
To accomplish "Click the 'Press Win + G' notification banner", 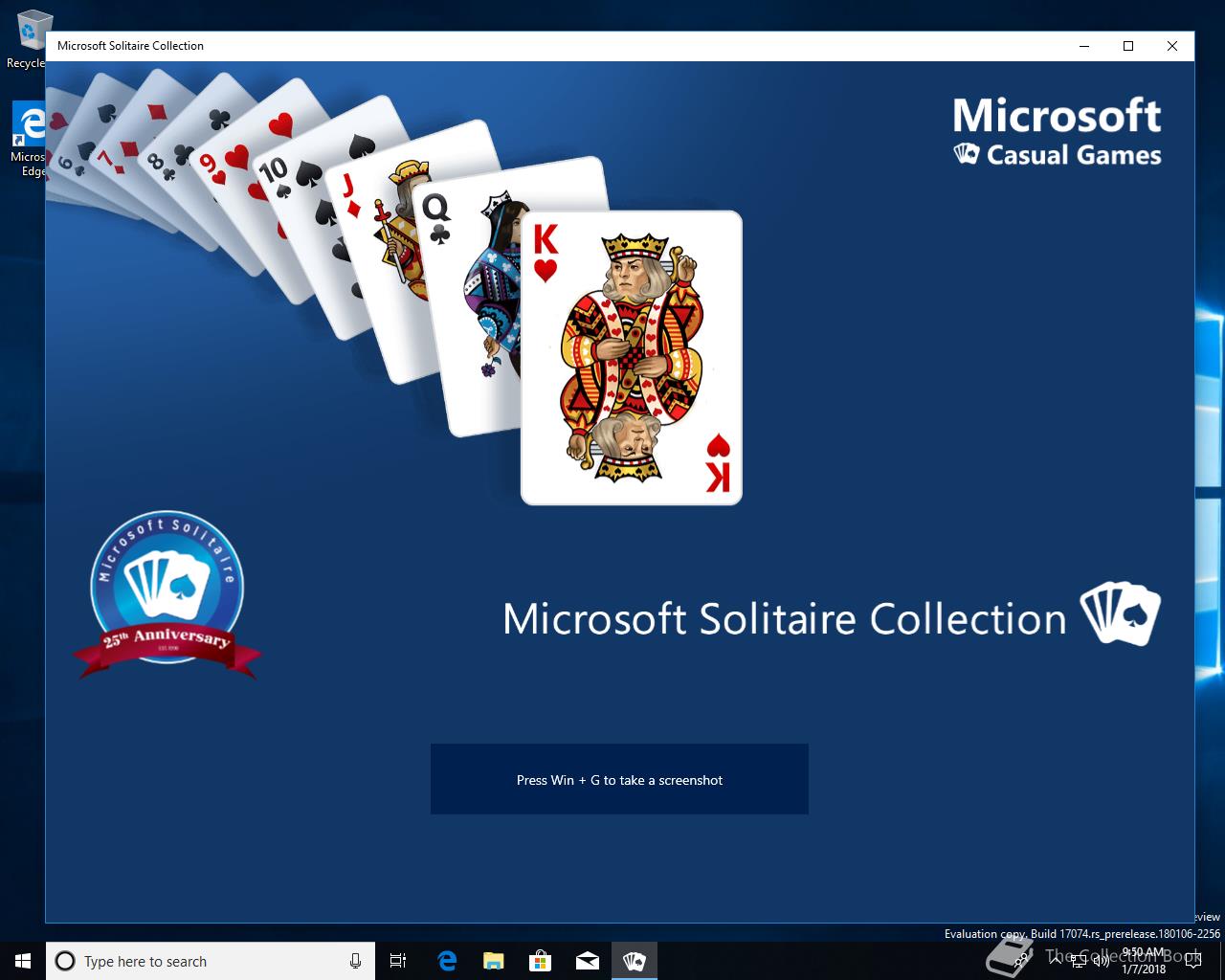I will 619,779.
